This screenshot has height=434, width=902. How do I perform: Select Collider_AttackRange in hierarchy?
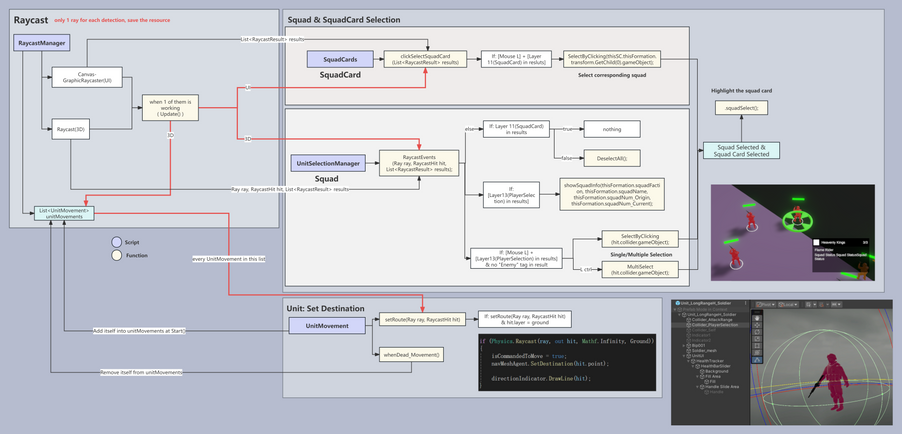pos(710,320)
